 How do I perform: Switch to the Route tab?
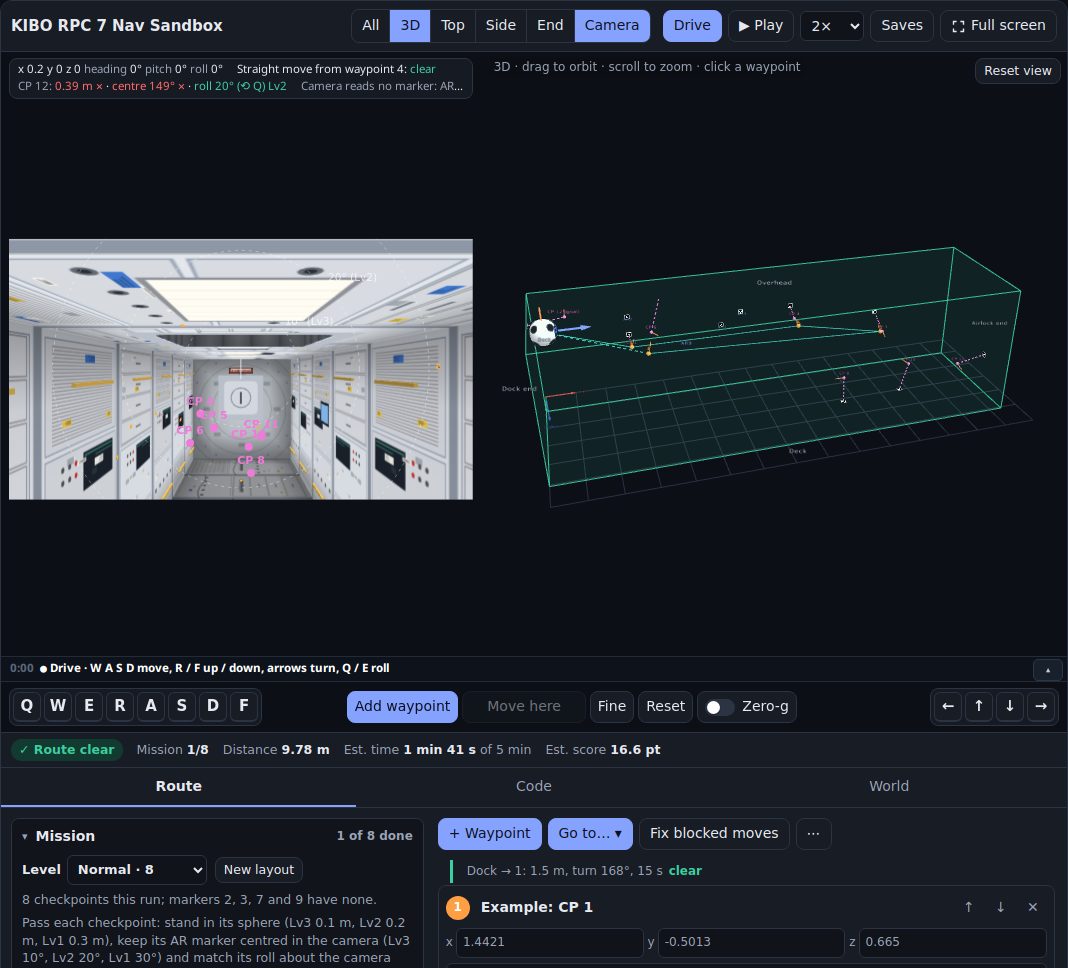tap(178, 786)
